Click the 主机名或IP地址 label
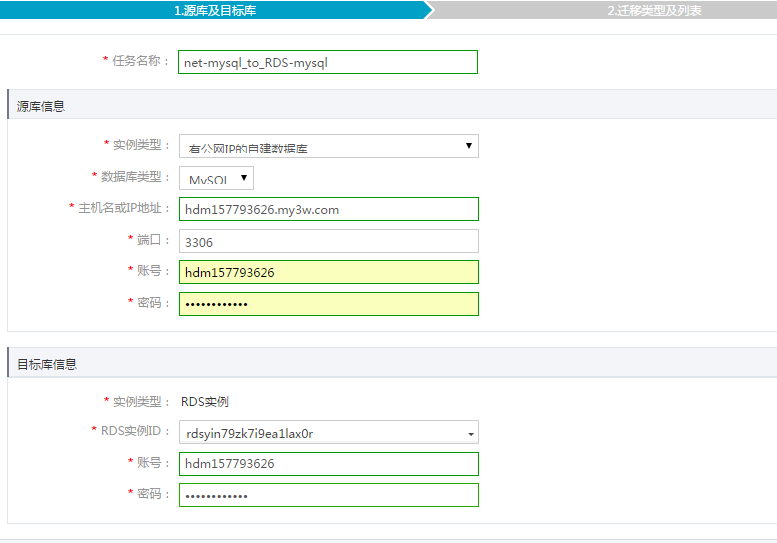 point(124,208)
